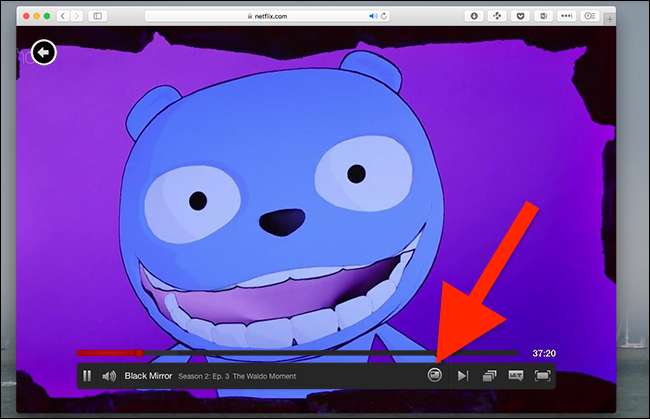650x419 pixels.
Task: Mute the tab audio icon in address bar
Action: coord(372,16)
